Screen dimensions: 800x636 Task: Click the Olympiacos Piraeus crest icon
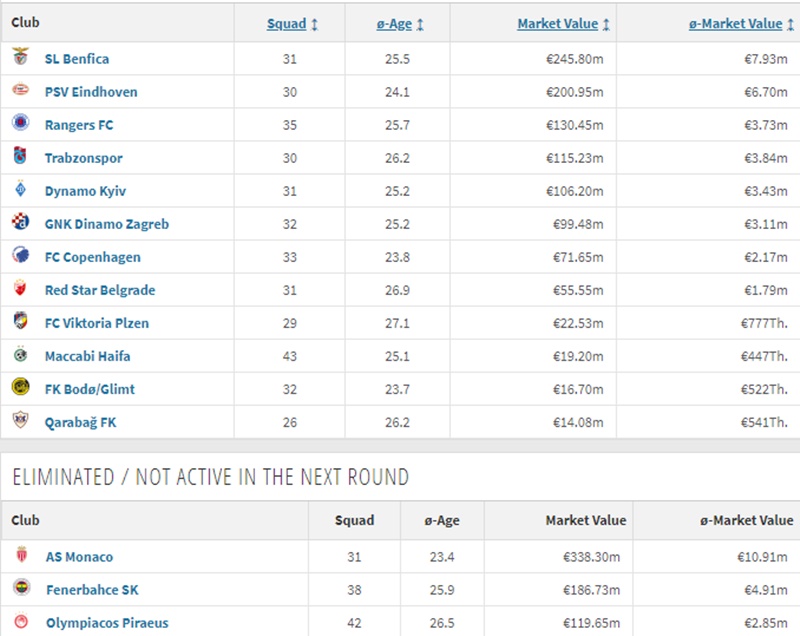(x=21, y=622)
